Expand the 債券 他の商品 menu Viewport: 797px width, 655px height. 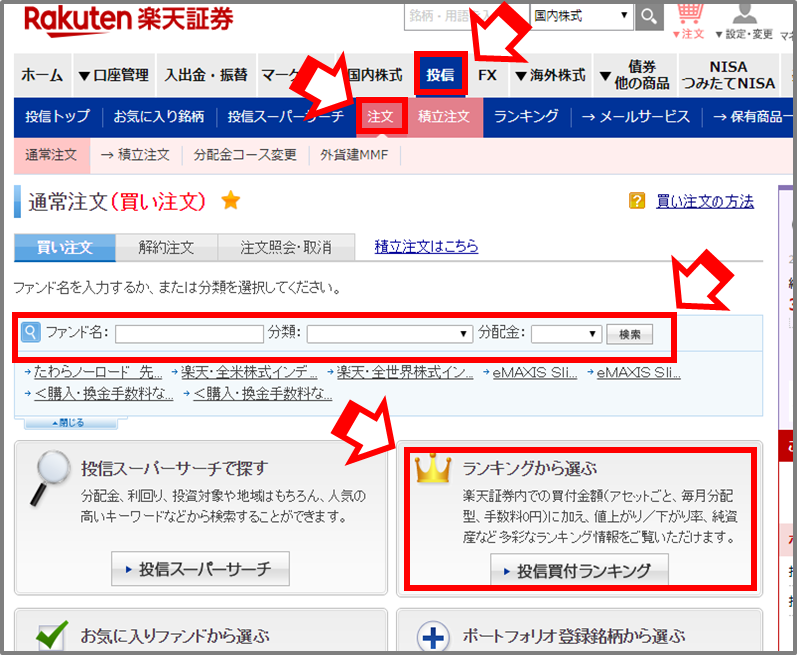(x=635, y=75)
